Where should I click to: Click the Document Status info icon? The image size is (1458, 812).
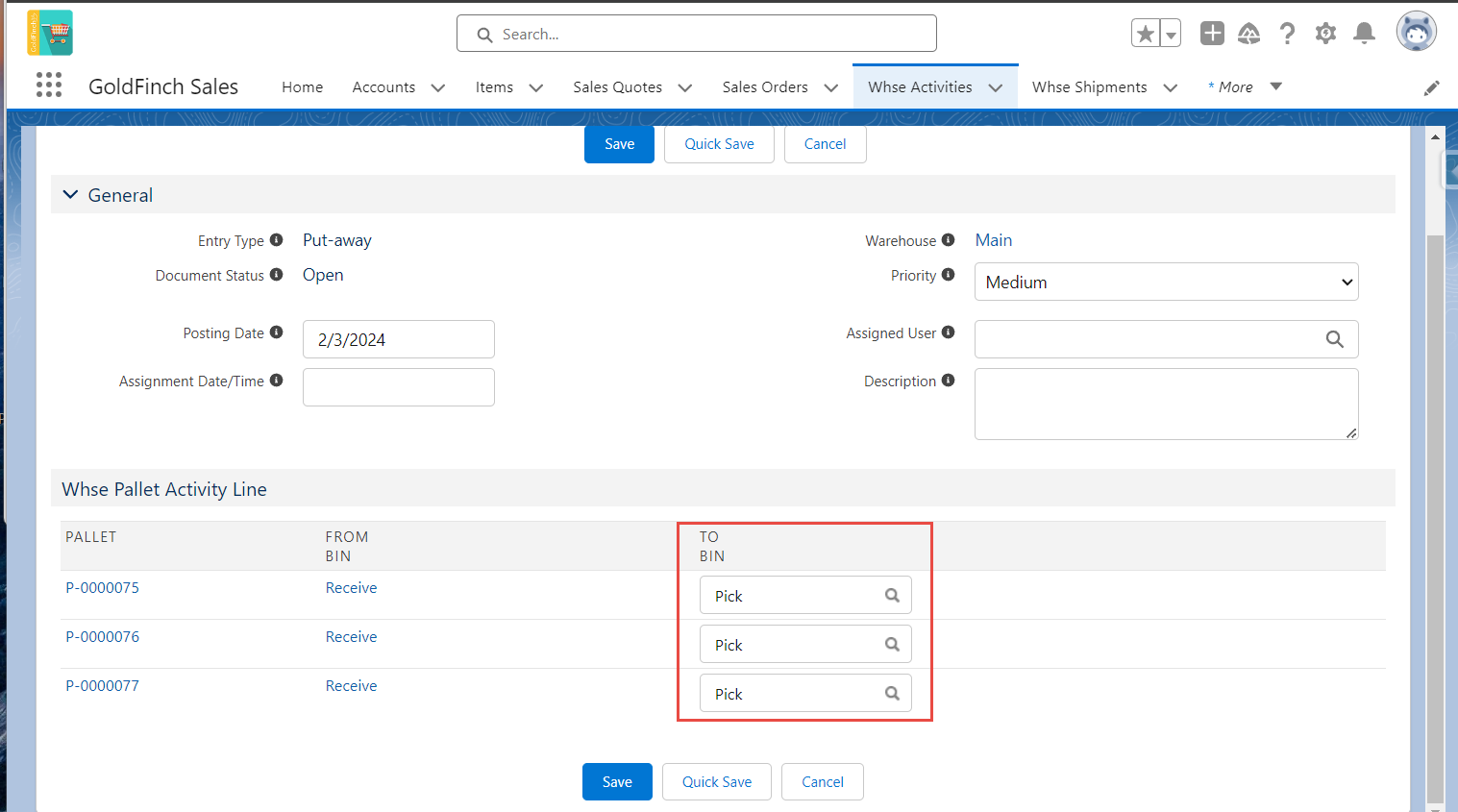click(x=276, y=274)
